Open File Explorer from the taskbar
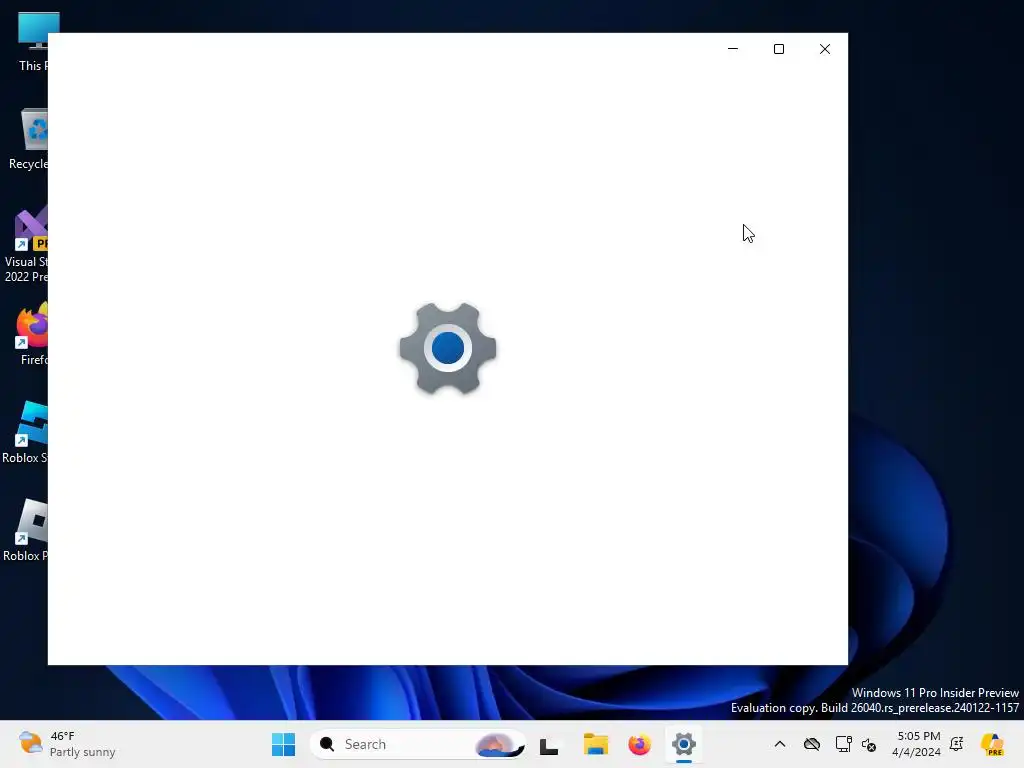 click(x=596, y=744)
